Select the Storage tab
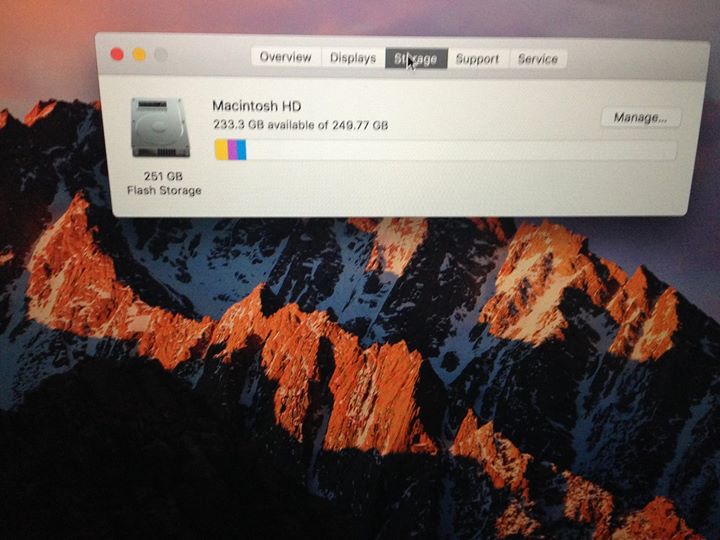The image size is (720, 540). coord(416,58)
